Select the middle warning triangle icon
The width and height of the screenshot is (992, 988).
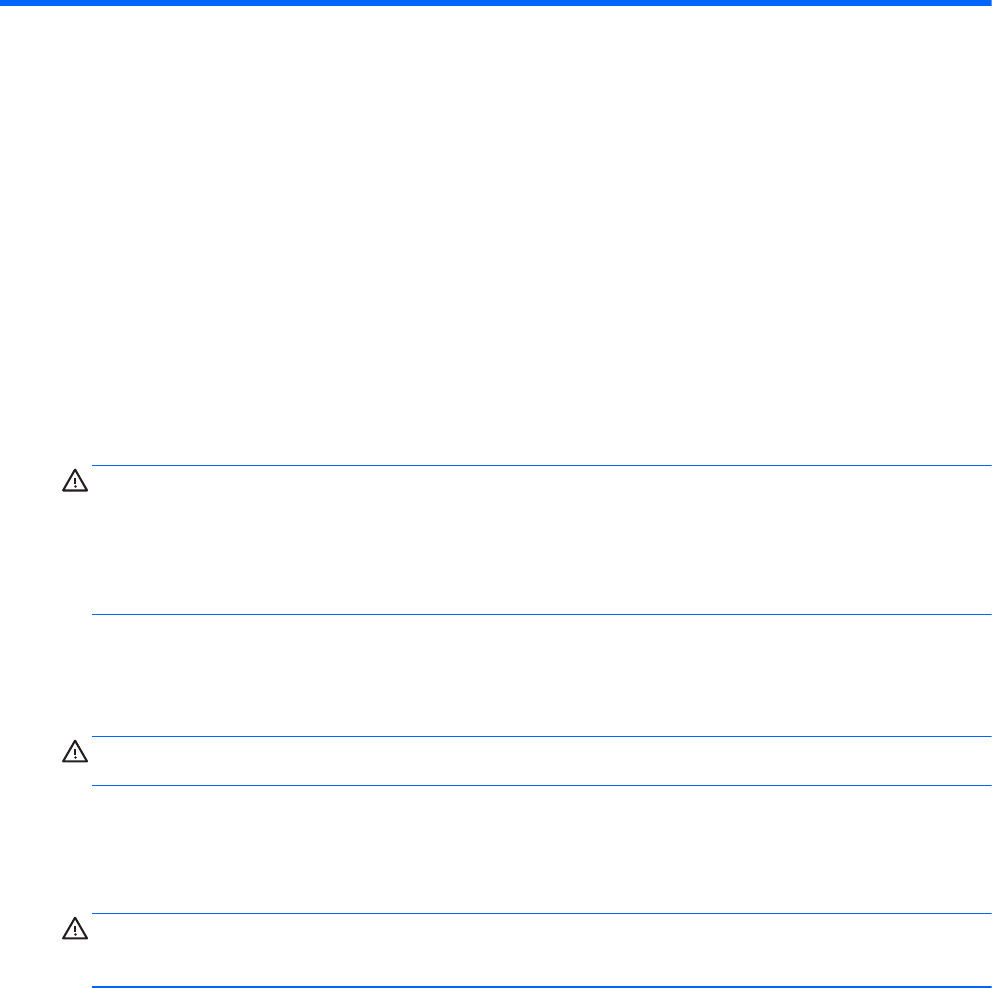(x=75, y=751)
